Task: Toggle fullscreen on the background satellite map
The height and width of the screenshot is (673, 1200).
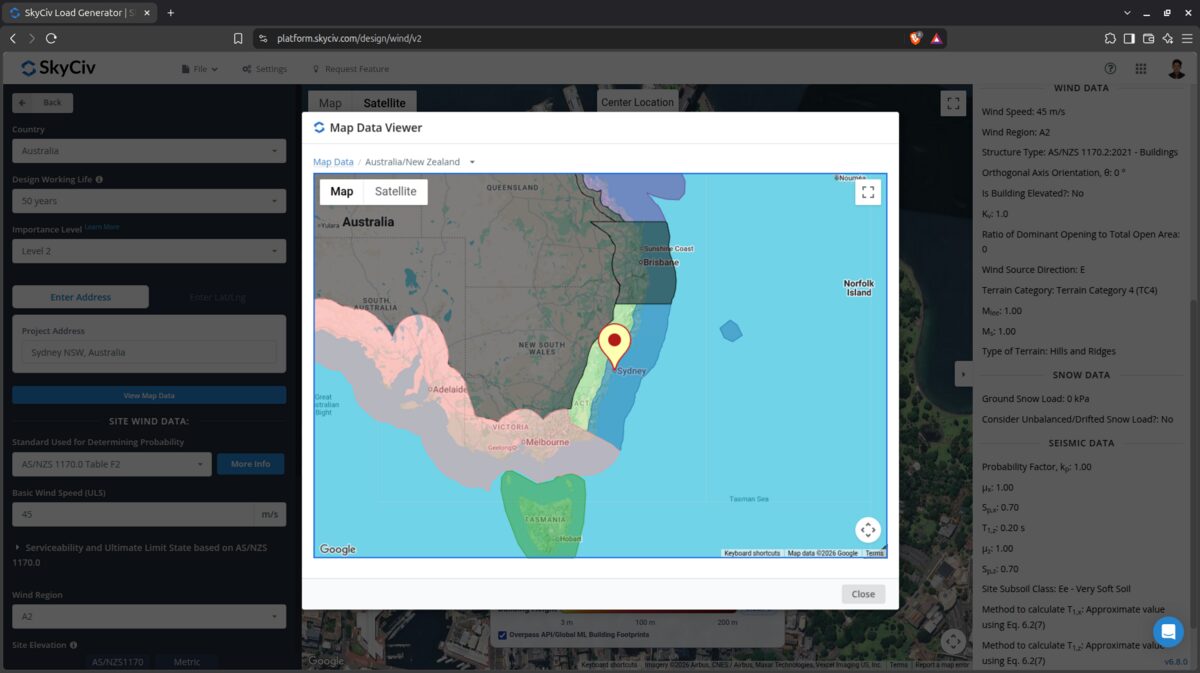Action: [954, 102]
